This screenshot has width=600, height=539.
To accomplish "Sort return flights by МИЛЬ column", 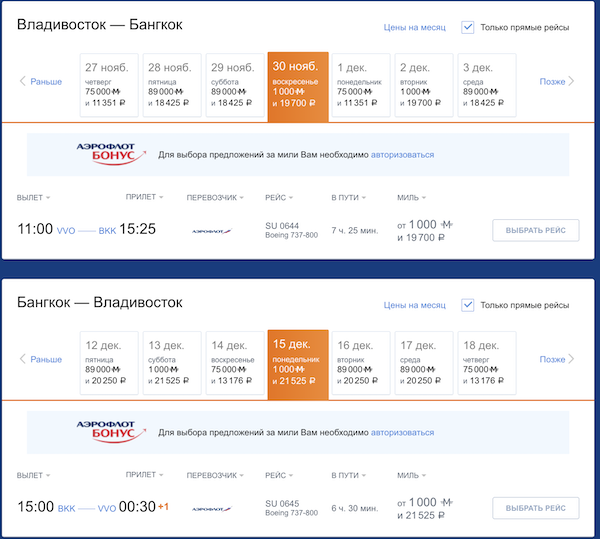I will [x=411, y=474].
